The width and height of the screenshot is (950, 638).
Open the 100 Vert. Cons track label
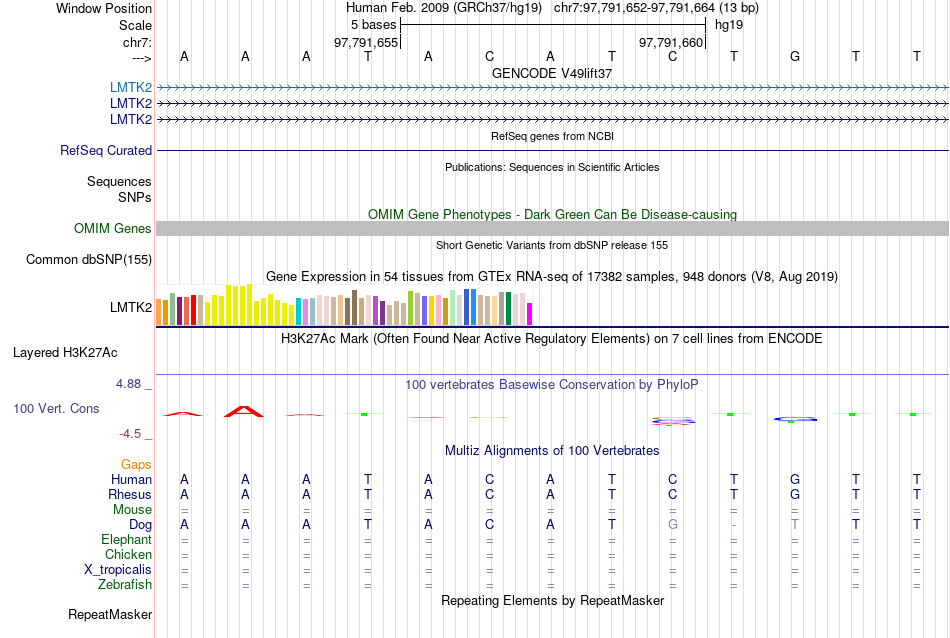coord(56,408)
